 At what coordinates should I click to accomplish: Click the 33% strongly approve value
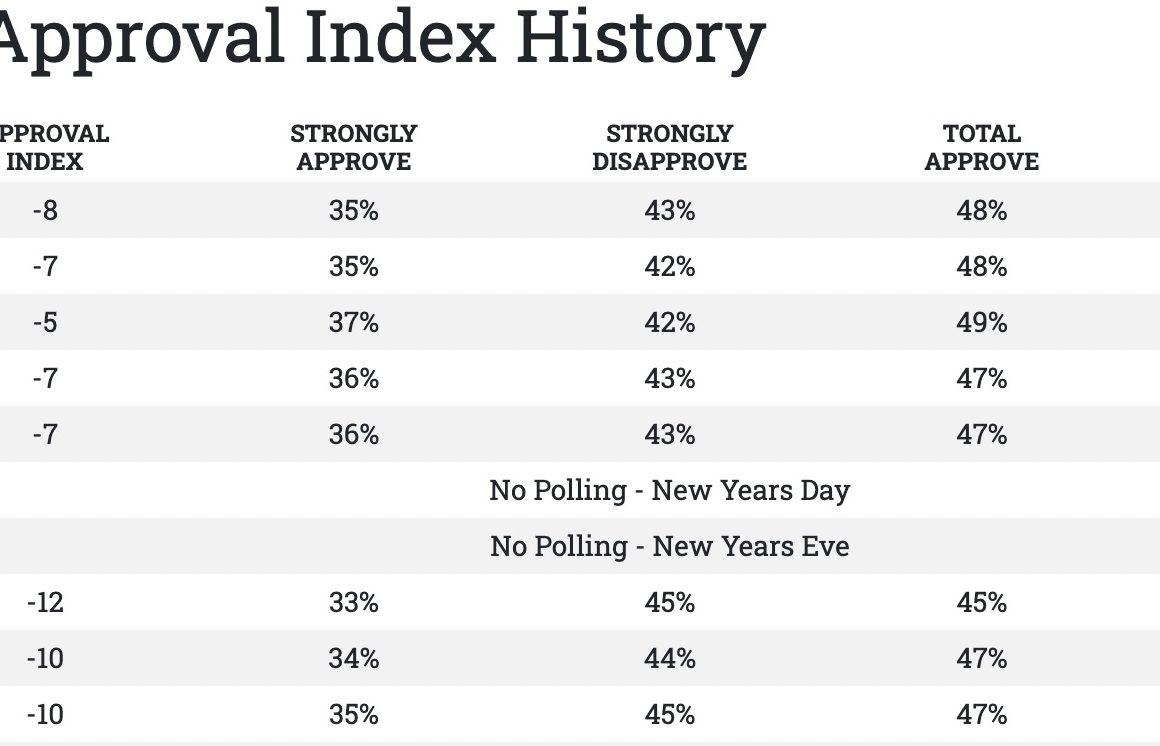[354, 603]
